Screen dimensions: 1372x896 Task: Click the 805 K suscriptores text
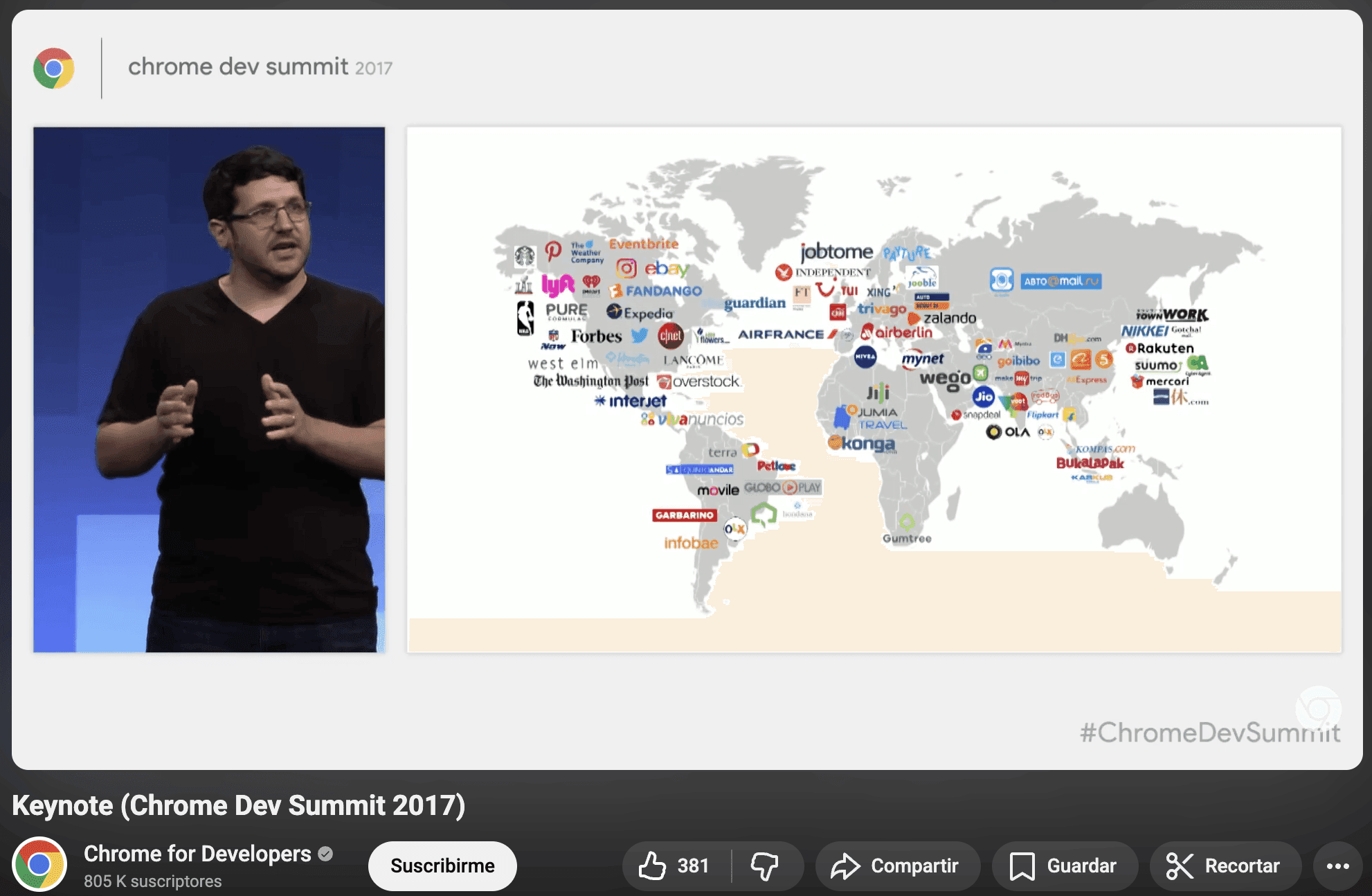tap(153, 881)
